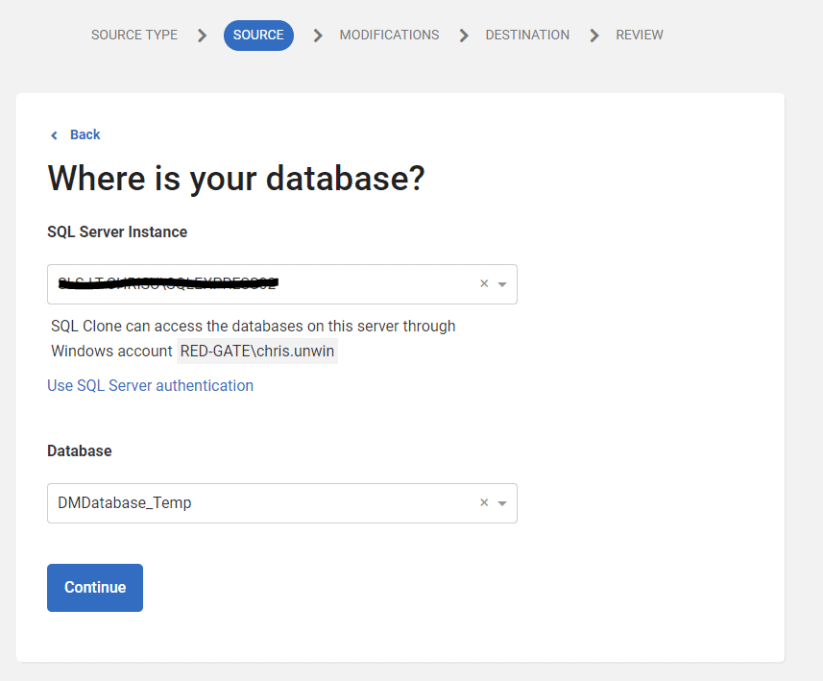This screenshot has width=823, height=681.
Task: Expand the Database dropdown arrow
Action: coord(502,503)
